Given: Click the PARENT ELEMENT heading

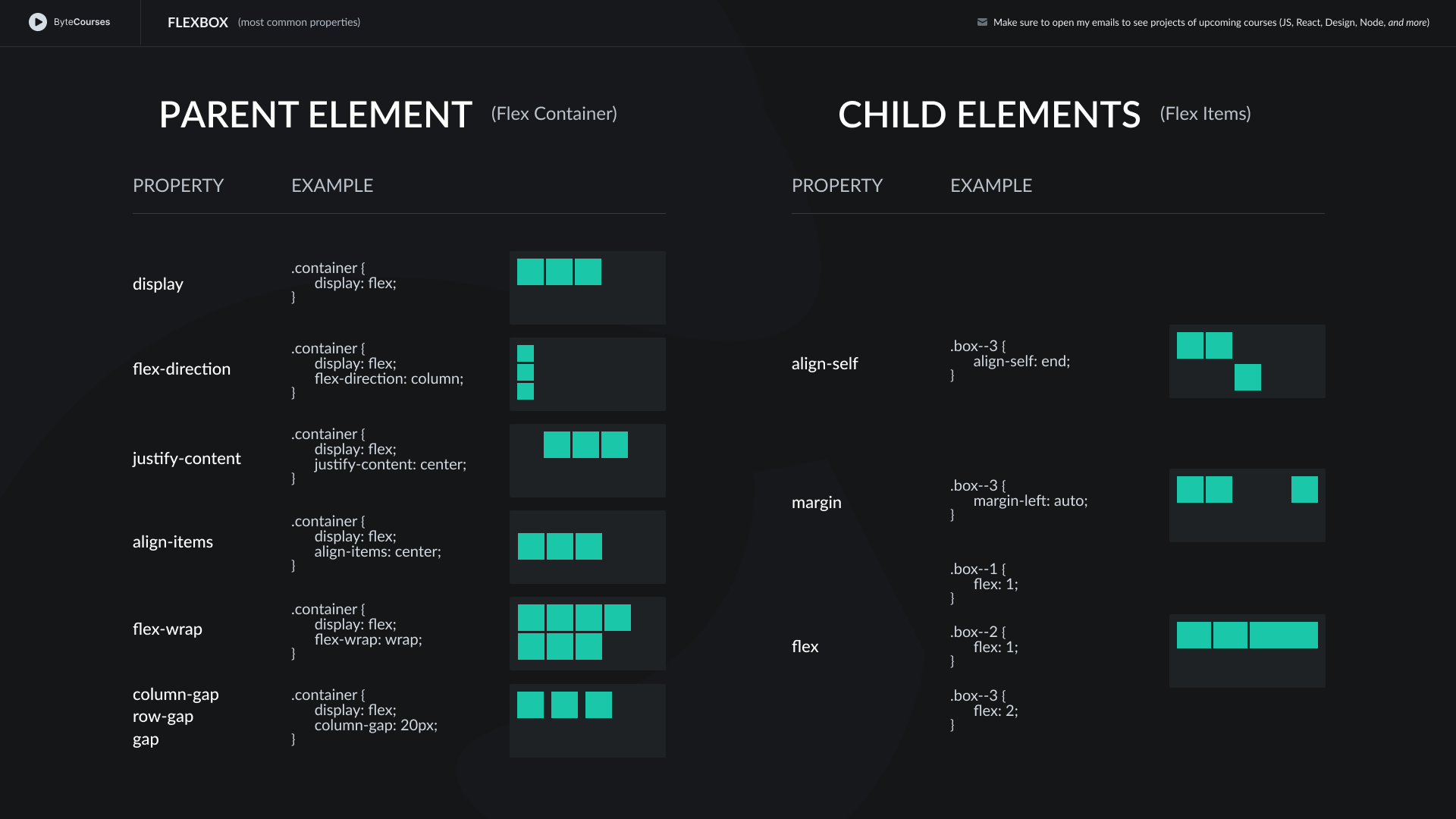Looking at the screenshot, I should pyautogui.click(x=316, y=115).
